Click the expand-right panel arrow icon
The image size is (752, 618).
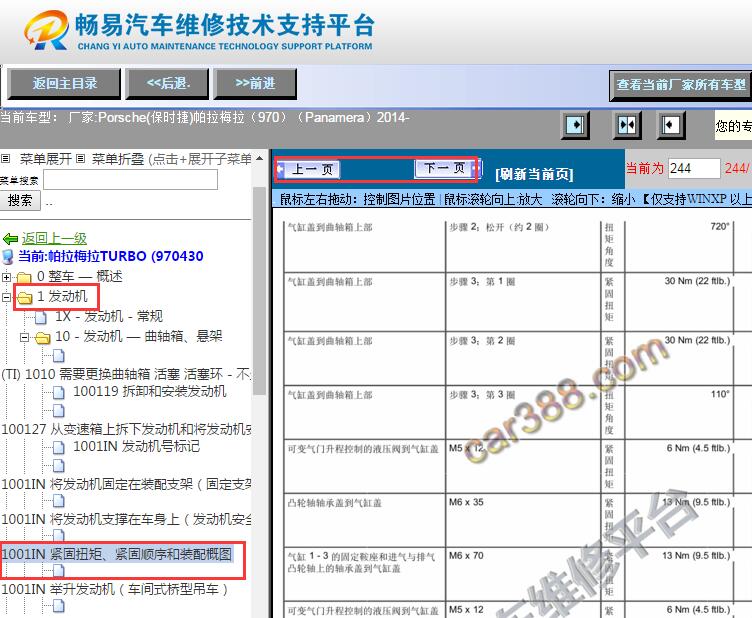pos(575,125)
